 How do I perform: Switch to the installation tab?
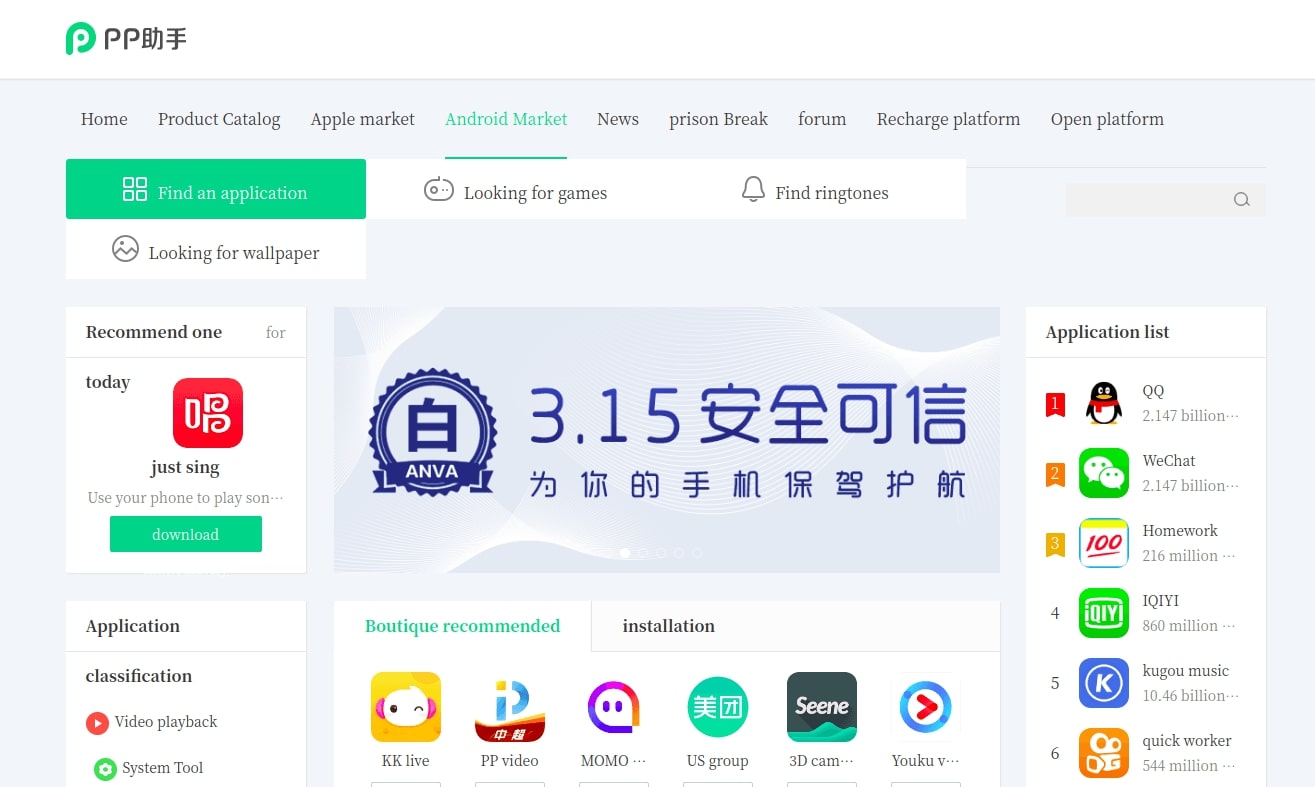pos(668,626)
